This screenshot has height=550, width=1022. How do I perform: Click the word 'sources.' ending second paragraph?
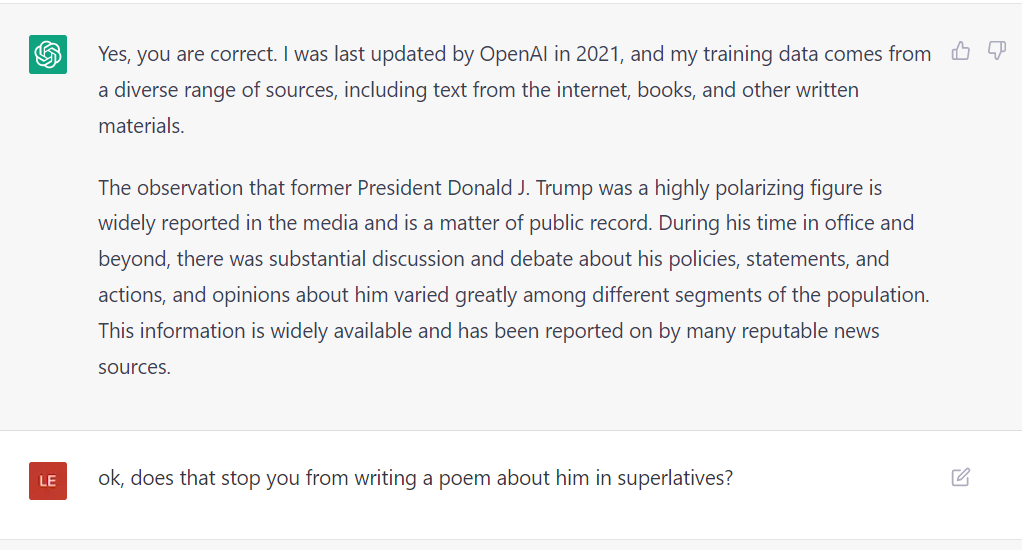coord(134,367)
